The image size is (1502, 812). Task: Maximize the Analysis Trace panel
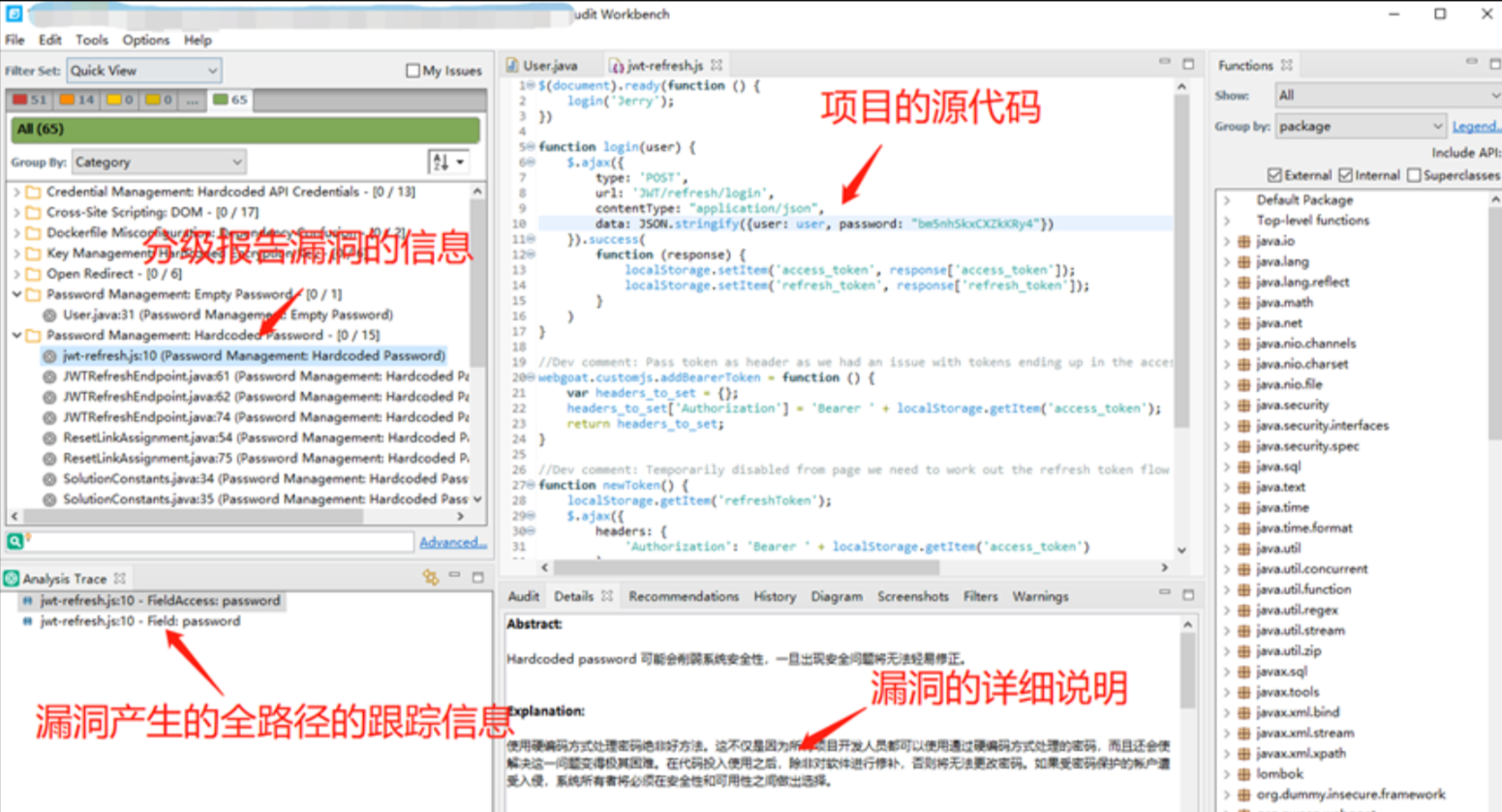(477, 577)
